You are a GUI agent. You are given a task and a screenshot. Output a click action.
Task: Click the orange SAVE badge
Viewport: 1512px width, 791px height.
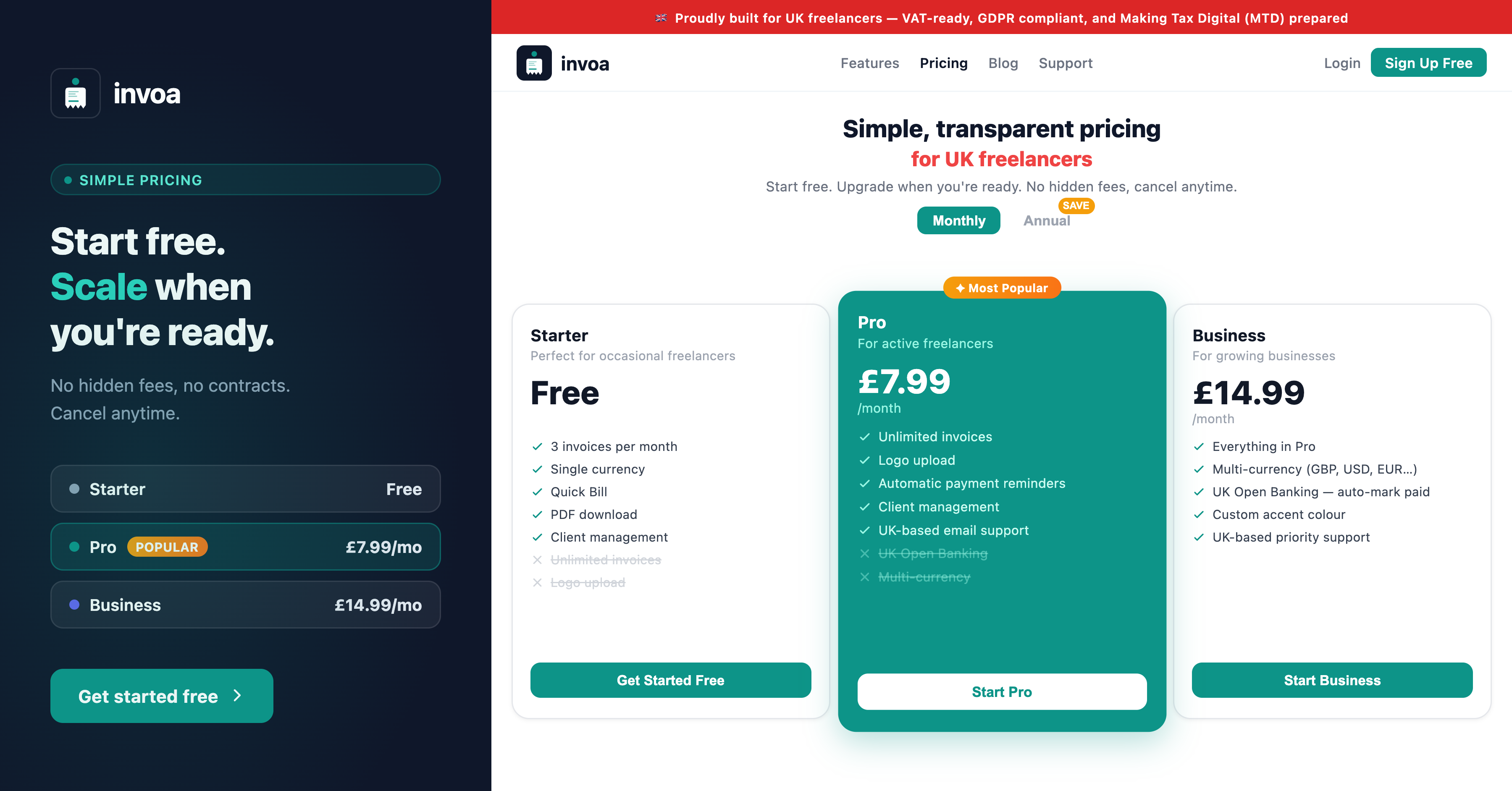click(1075, 205)
